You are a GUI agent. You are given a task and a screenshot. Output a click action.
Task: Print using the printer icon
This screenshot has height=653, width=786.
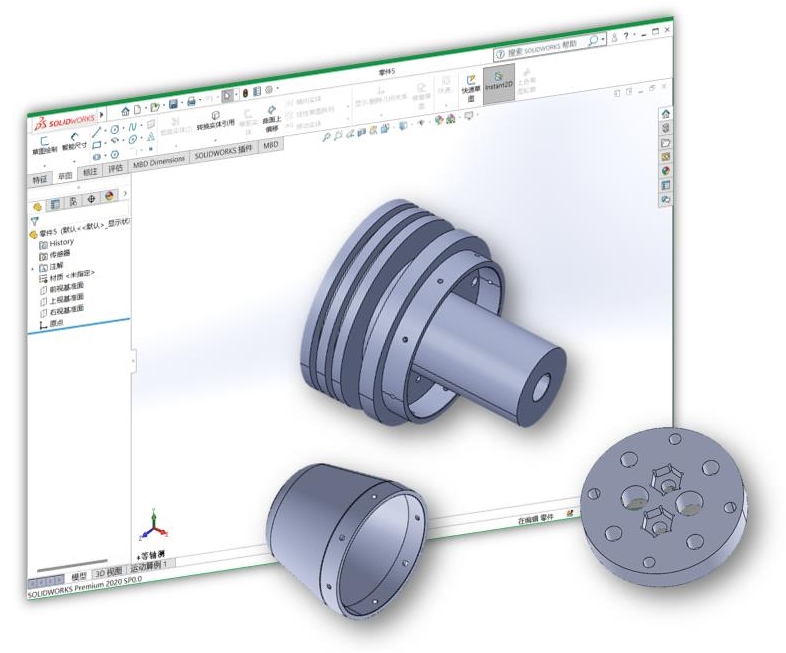click(x=191, y=101)
